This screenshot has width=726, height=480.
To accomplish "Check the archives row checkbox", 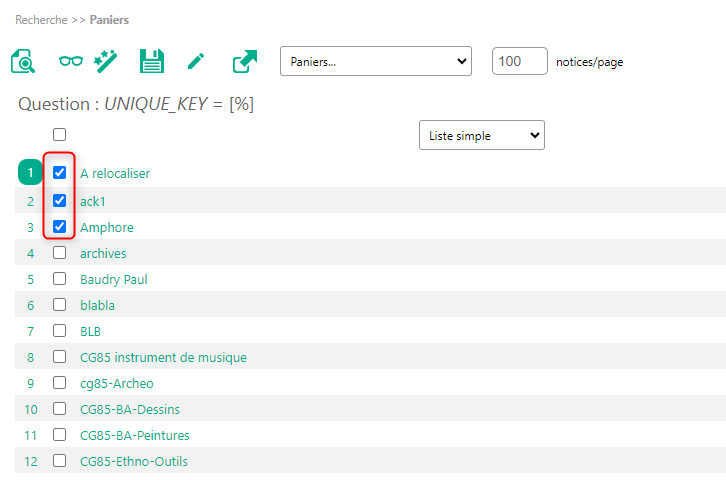I will click(x=59, y=253).
